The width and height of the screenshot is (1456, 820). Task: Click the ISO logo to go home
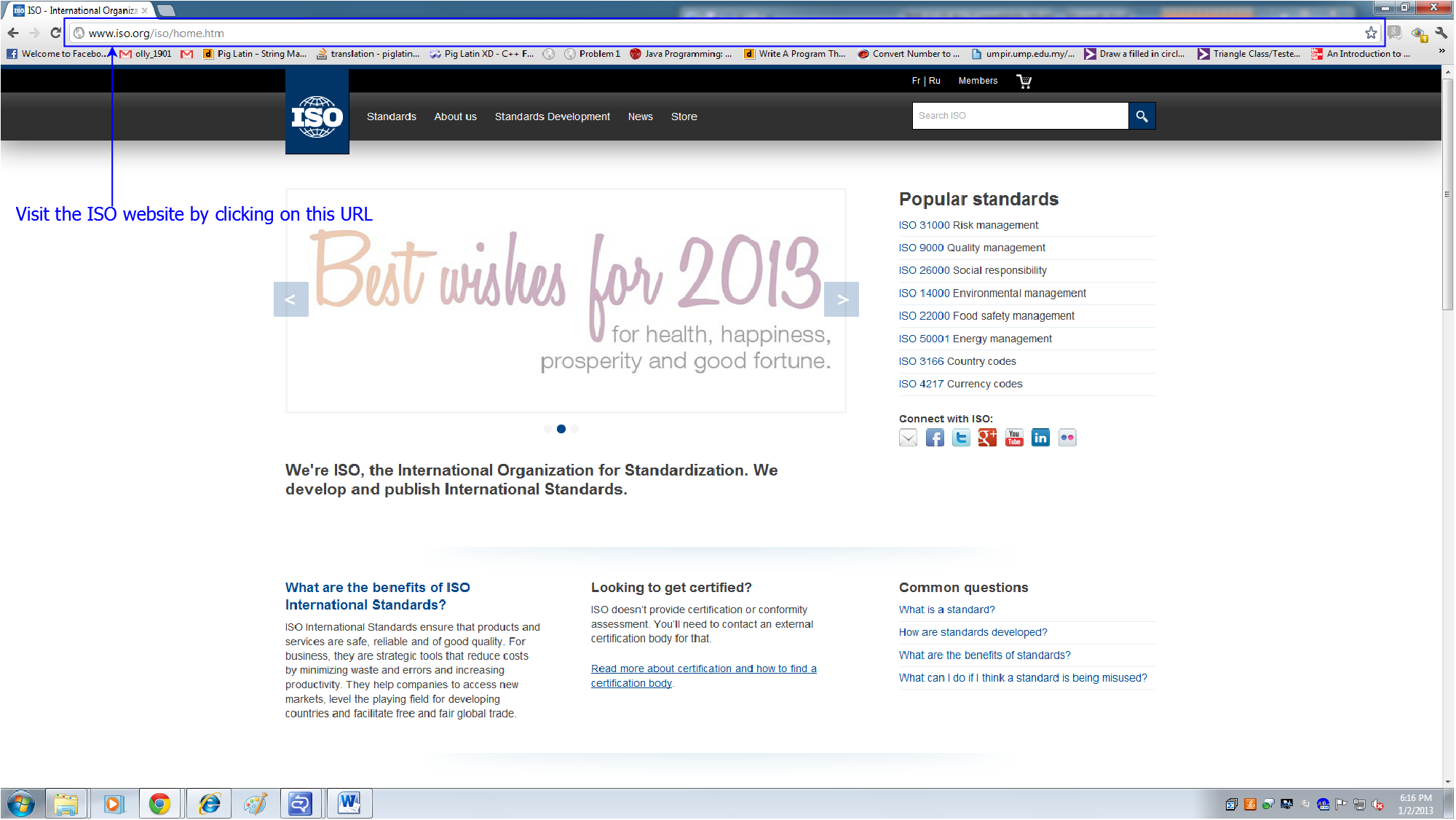[x=317, y=115]
